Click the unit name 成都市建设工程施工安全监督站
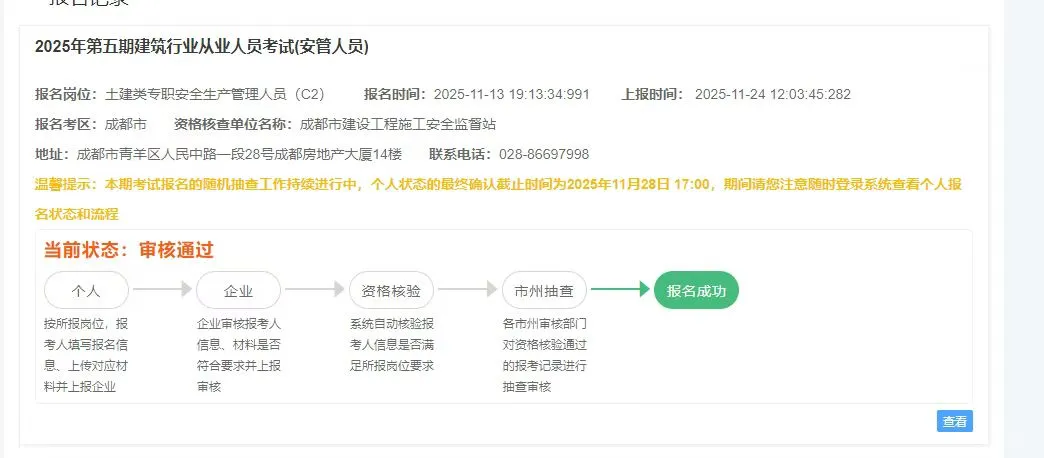1044x458 pixels. click(397, 124)
